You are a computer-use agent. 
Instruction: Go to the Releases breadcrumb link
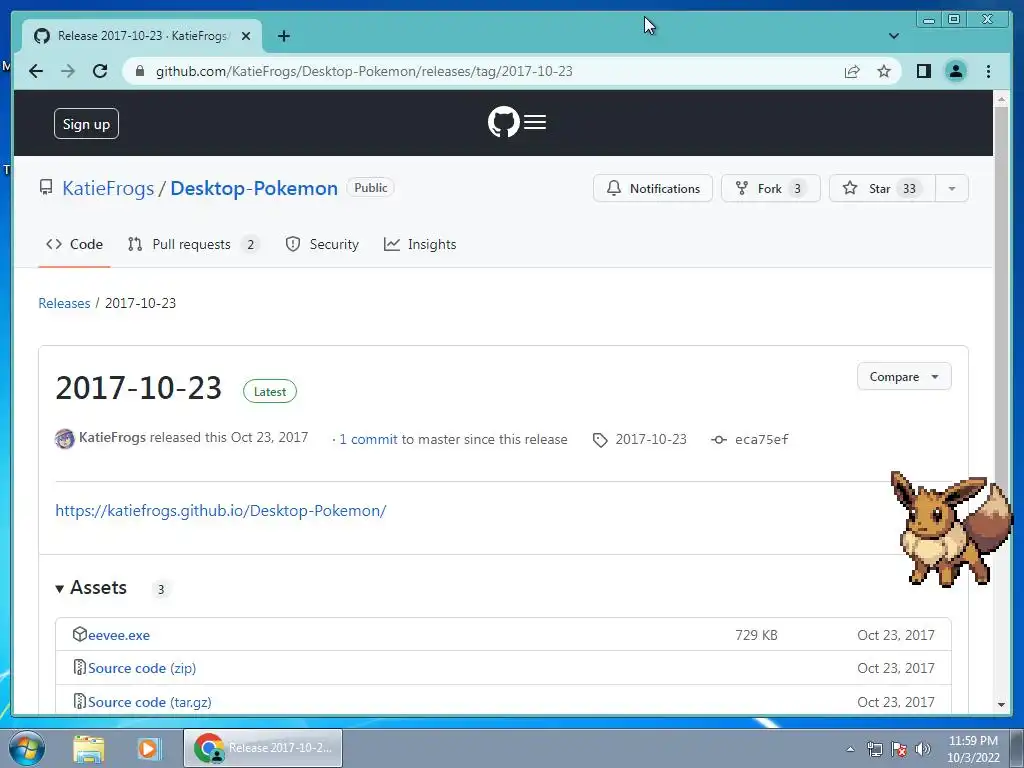pos(64,303)
